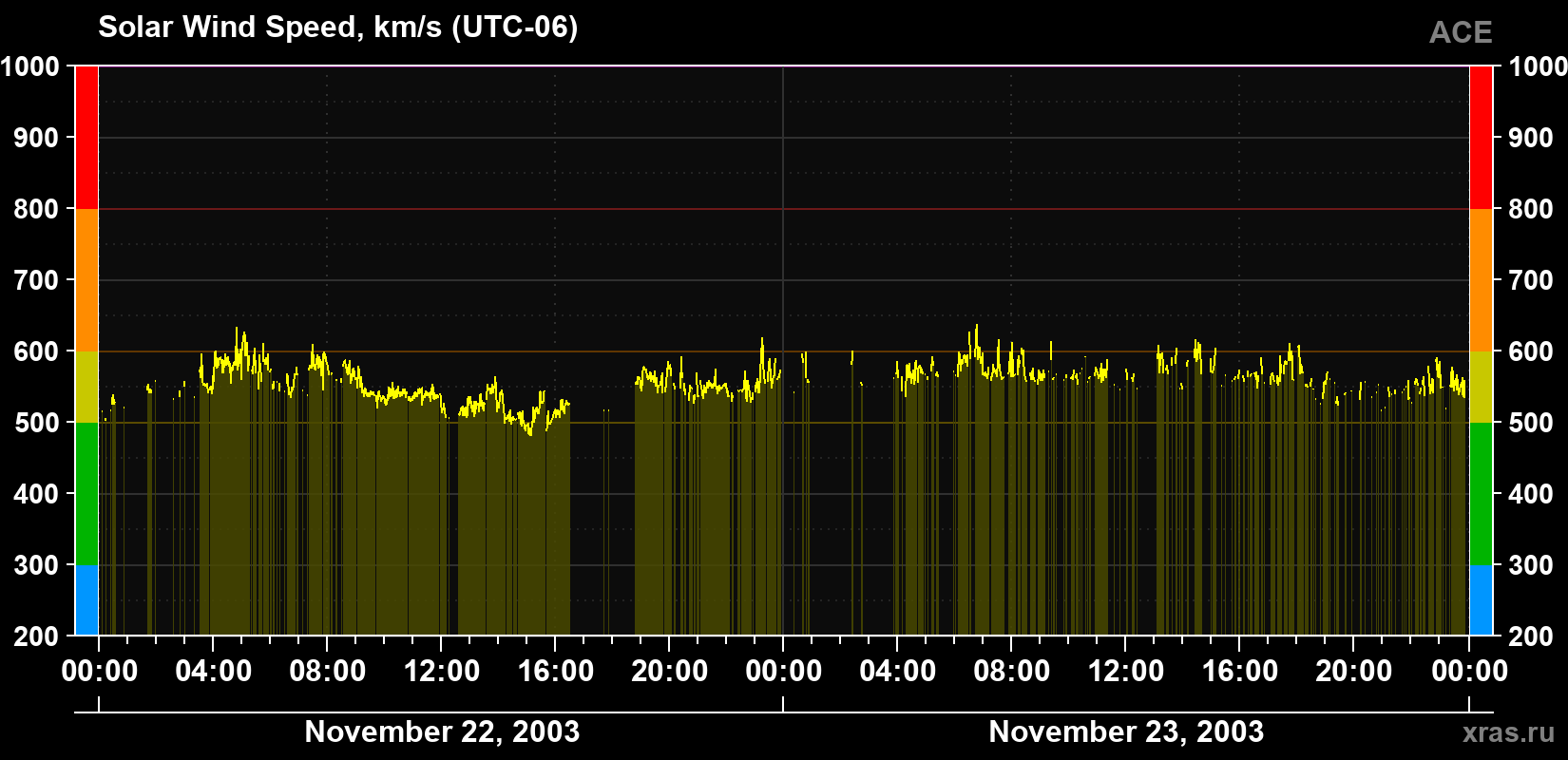Click the blue band on the left scale
Image resolution: width=1568 pixels, height=760 pixels.
pos(86,600)
